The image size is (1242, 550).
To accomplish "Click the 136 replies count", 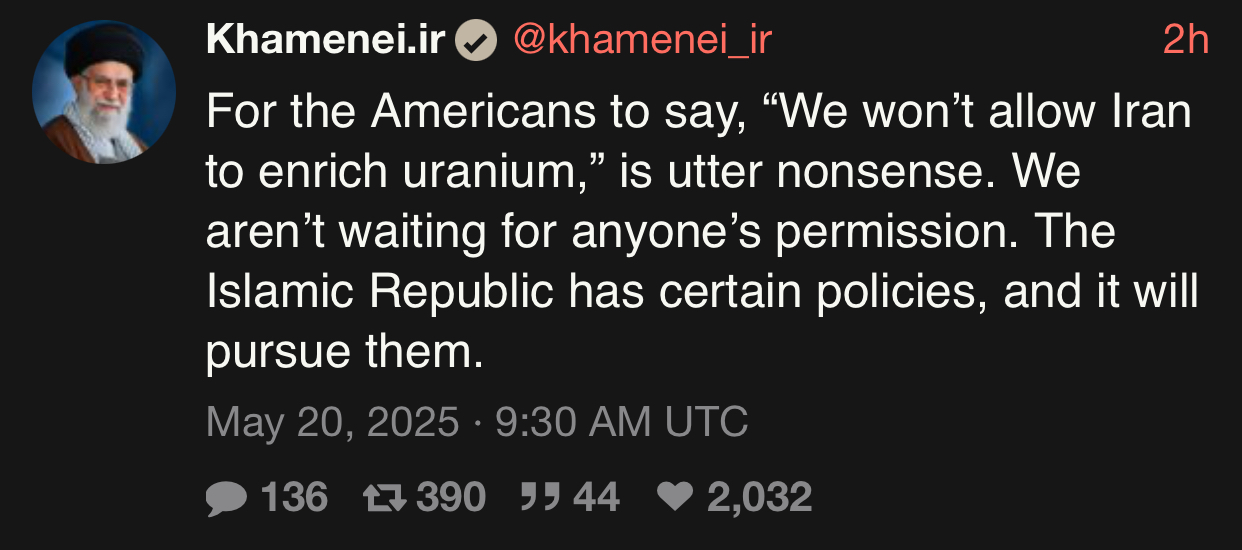I will coord(295,497).
